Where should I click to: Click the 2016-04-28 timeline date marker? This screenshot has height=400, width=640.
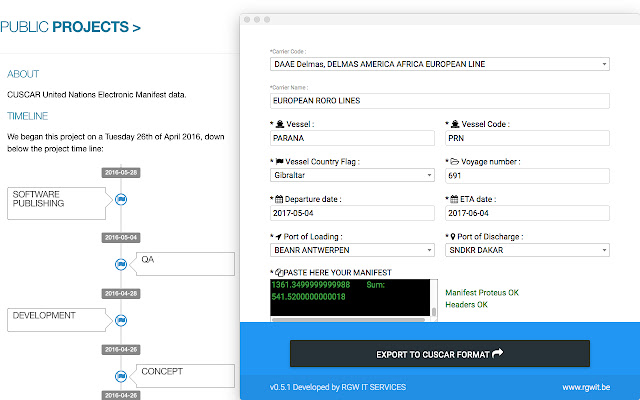point(121,293)
